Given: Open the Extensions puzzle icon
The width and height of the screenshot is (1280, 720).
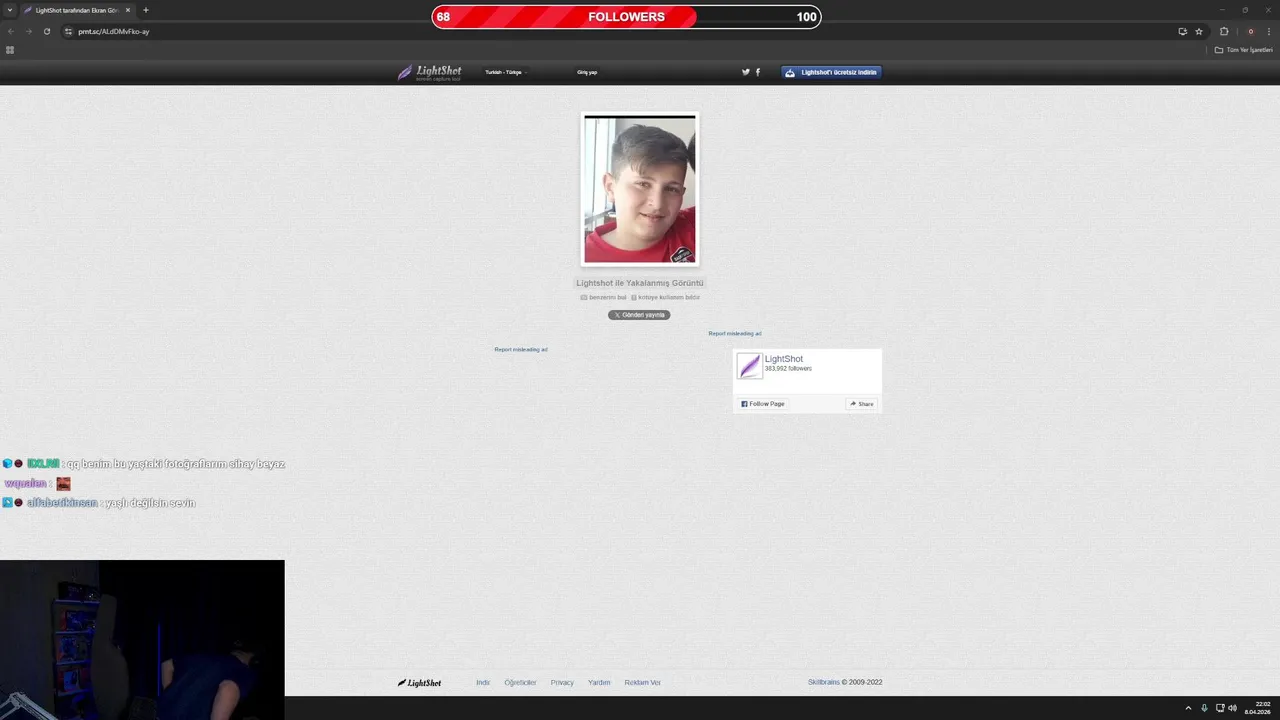Looking at the screenshot, I should coord(1224,31).
